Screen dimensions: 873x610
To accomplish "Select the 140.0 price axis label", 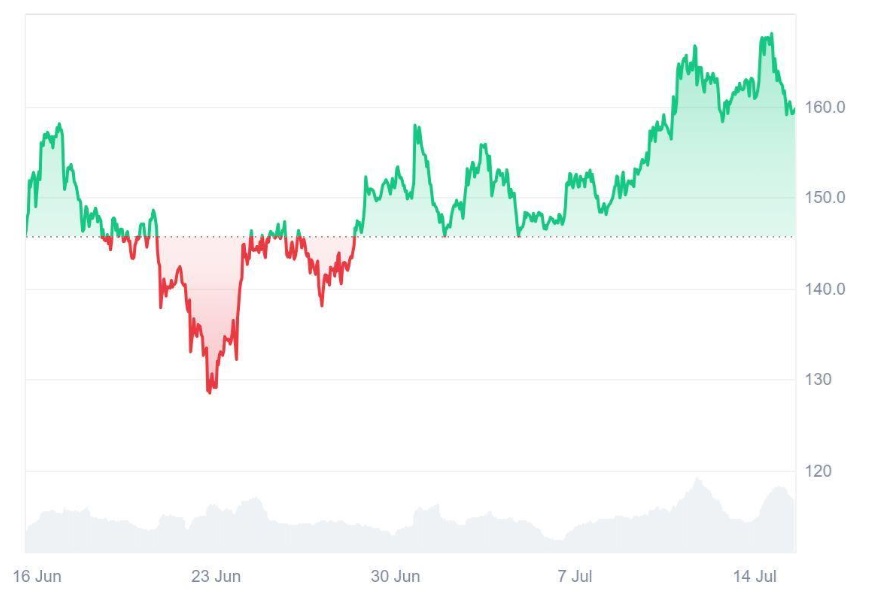I will click(x=826, y=289).
